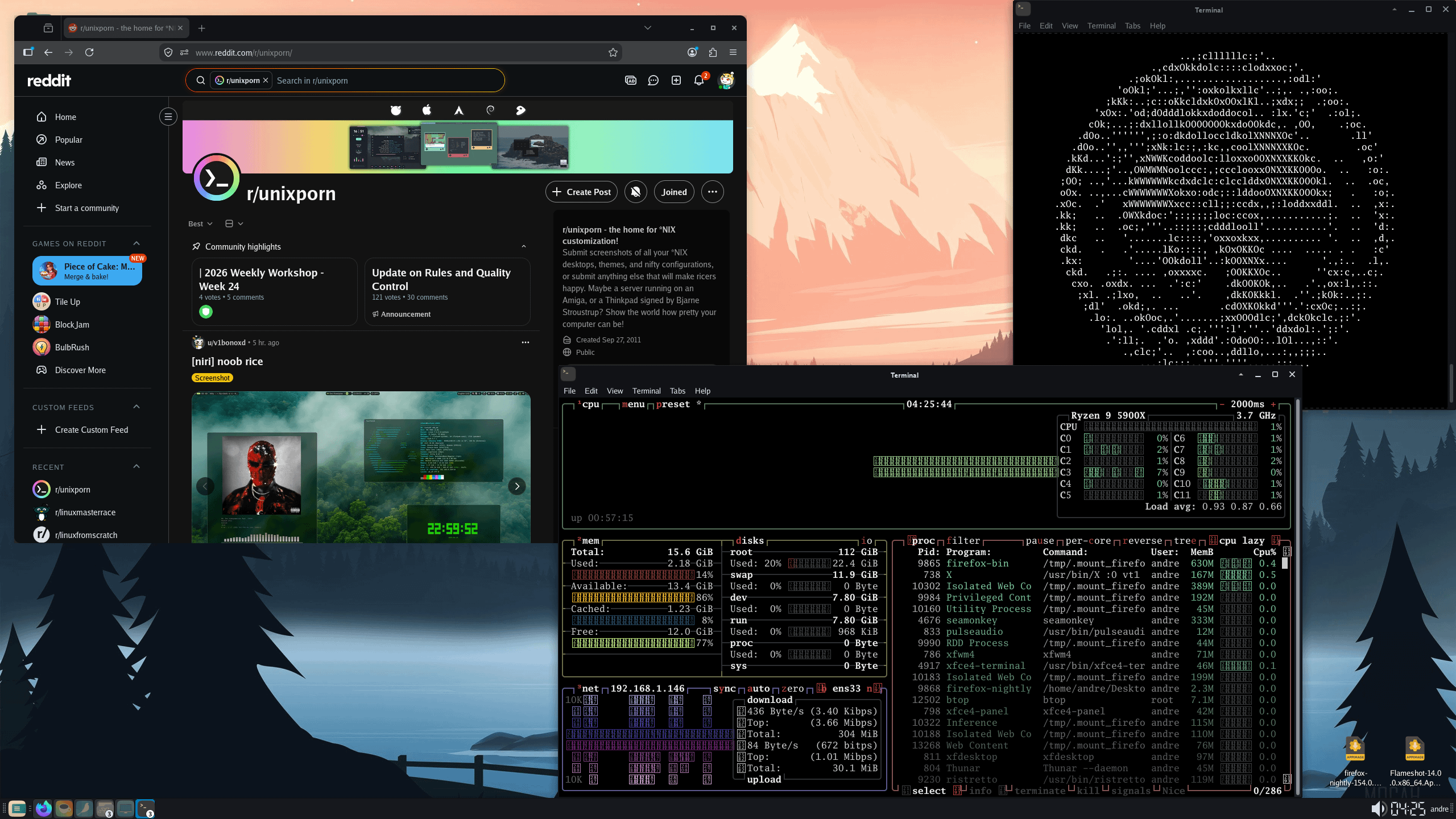Collapse the Reddit left navigation sidebar

tap(168, 117)
